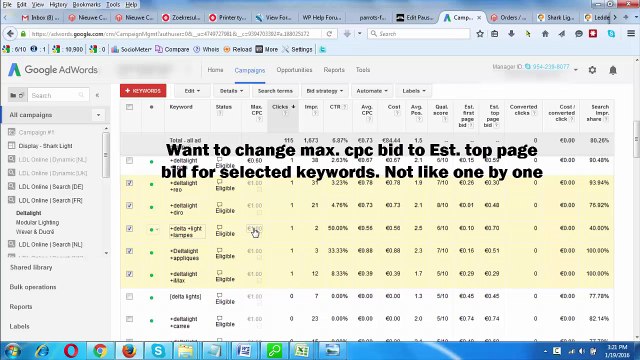
Task: Open the Firefox hamburger menu
Action: click(631, 34)
